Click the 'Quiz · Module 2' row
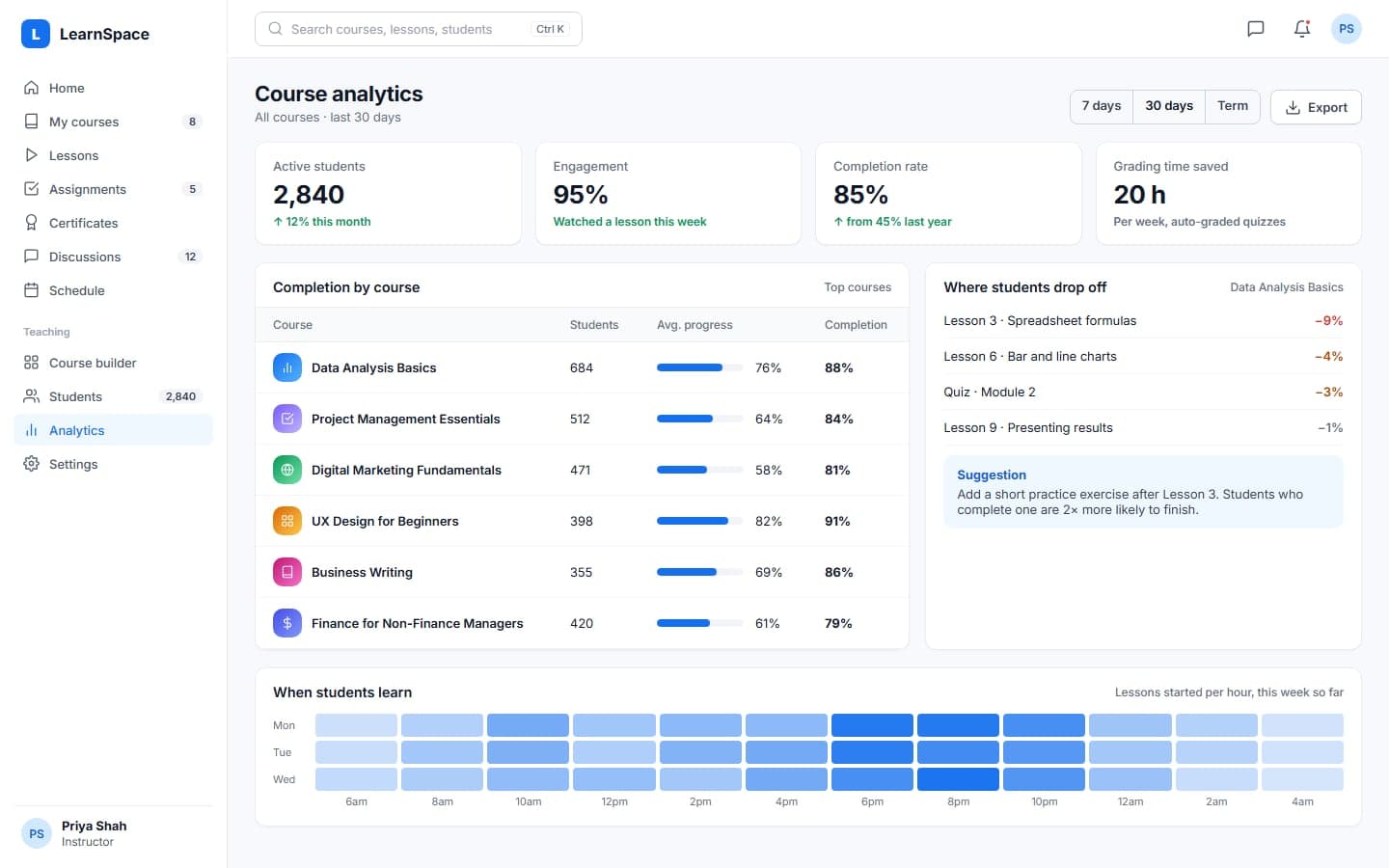The image size is (1389, 868). coord(1143,392)
